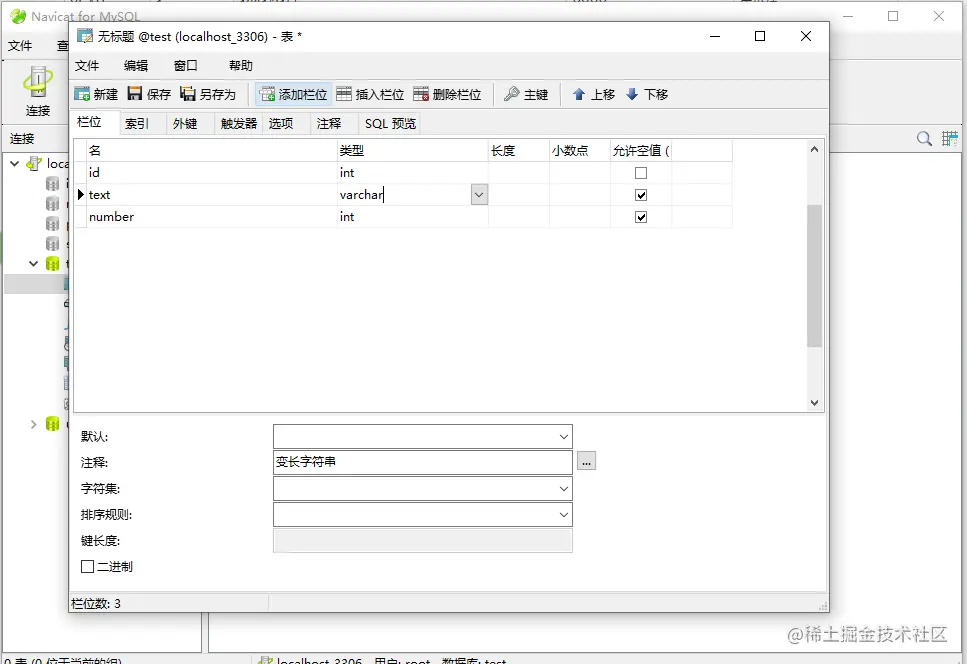967x664 pixels.
Task: Click the table designer window title icon
Action: point(84,36)
